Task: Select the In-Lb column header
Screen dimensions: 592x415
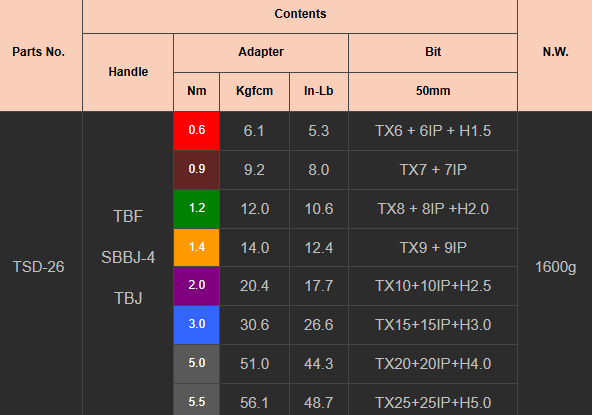Action: point(319,92)
